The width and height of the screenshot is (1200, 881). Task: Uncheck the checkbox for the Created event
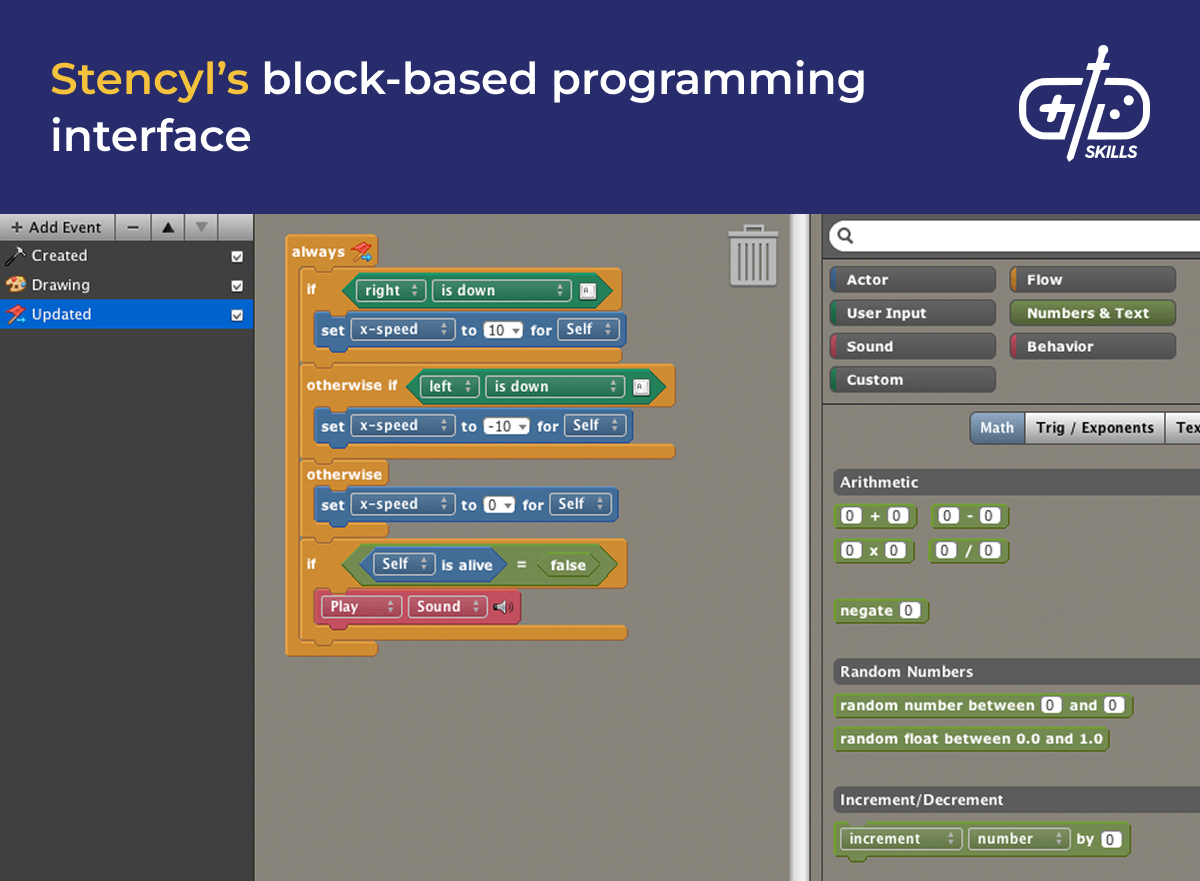tap(236, 255)
